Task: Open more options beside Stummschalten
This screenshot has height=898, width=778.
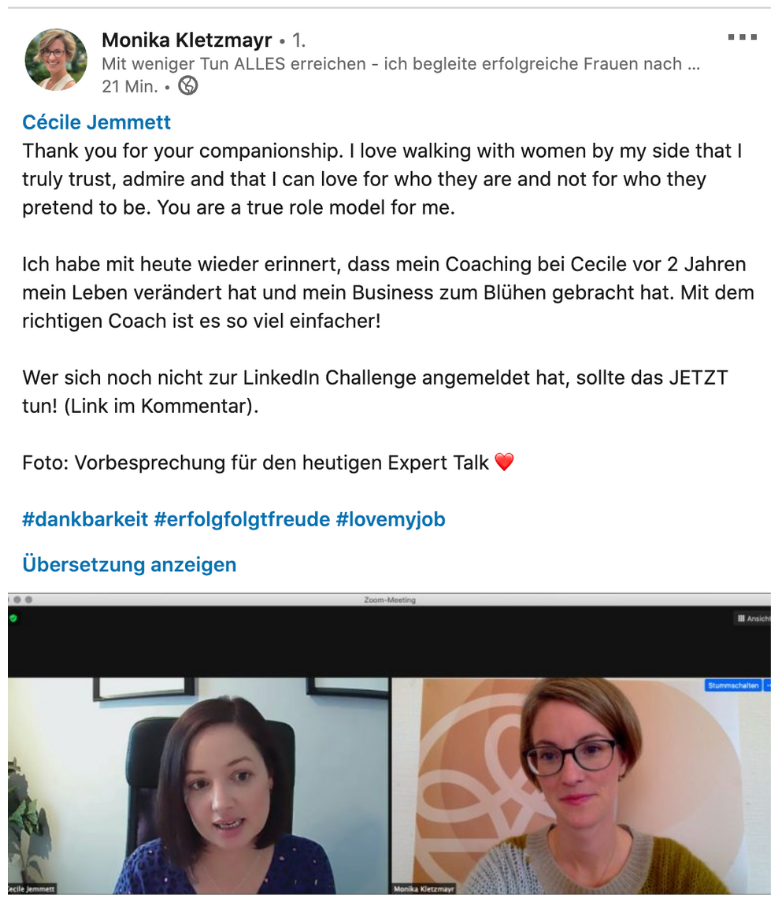Action: (768, 686)
